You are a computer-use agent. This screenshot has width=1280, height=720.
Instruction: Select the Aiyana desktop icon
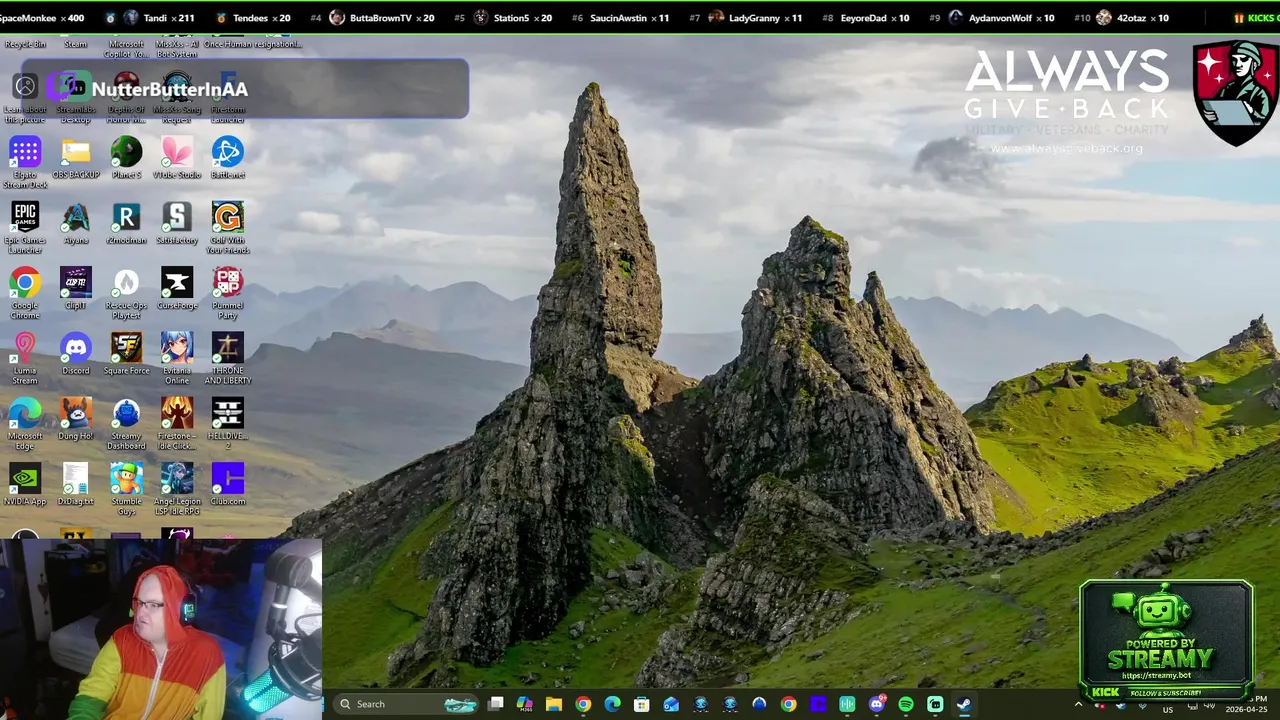(76, 223)
